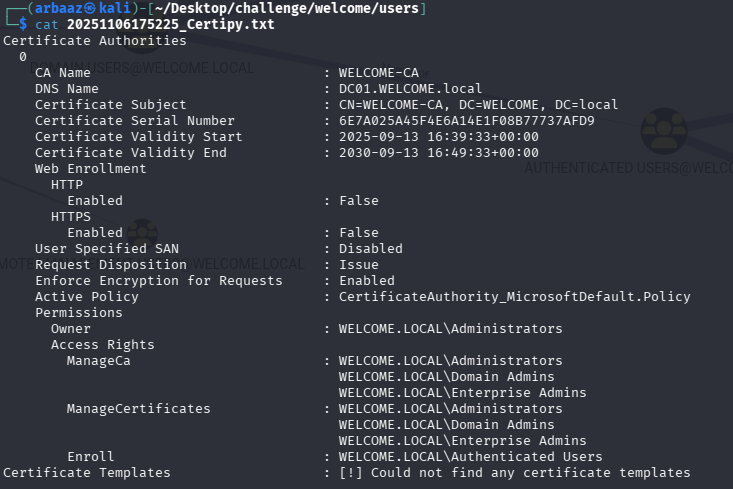Click the WELCOME-CA name value
Image resolution: width=733 pixels, height=489 pixels.
click(378, 73)
